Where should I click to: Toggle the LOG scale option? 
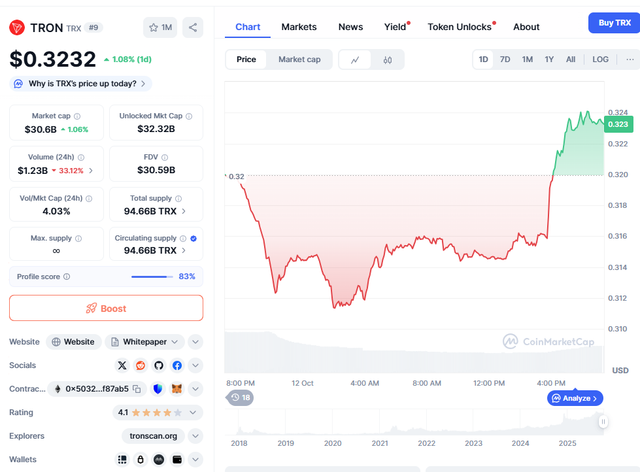(x=600, y=60)
